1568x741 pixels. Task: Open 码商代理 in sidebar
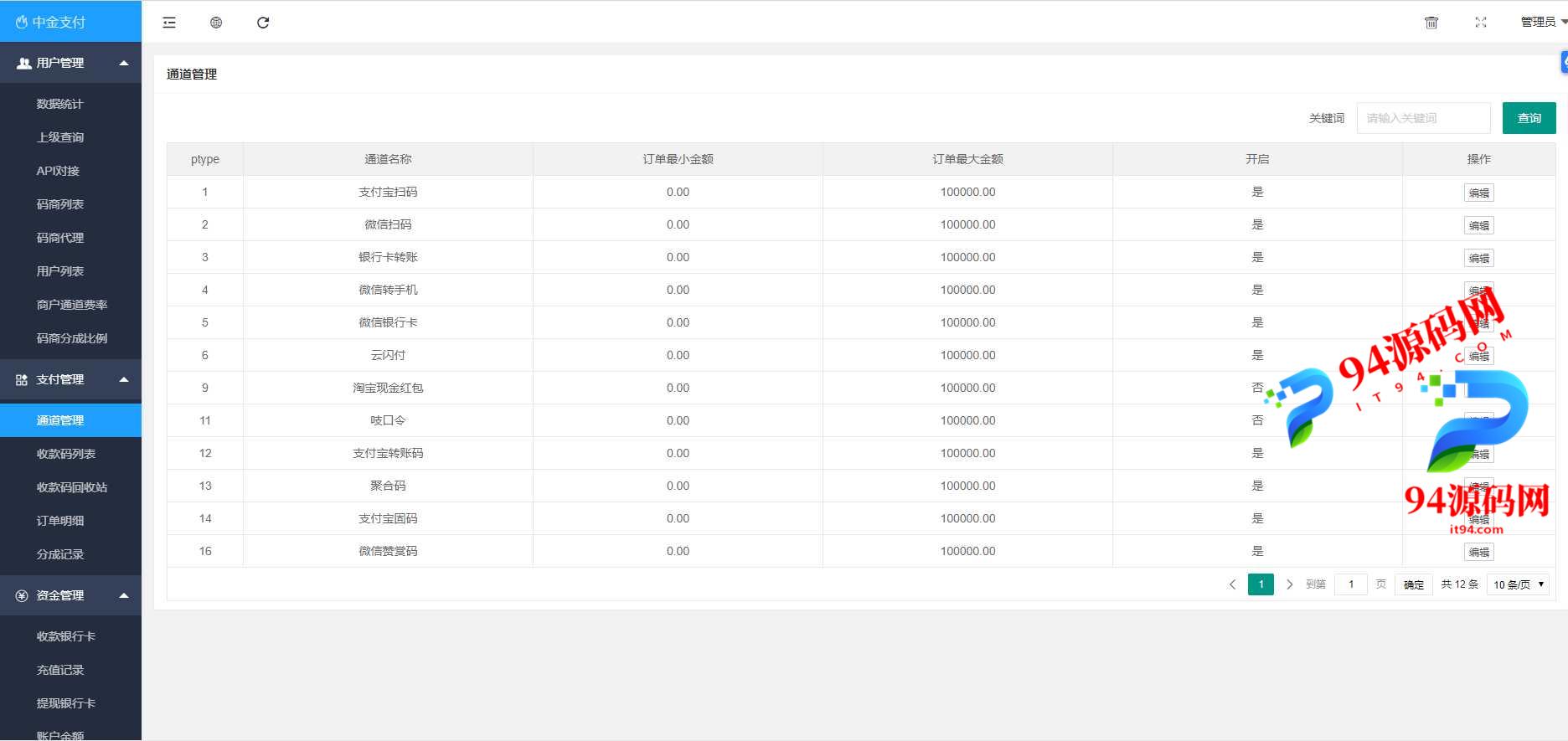[x=60, y=238]
